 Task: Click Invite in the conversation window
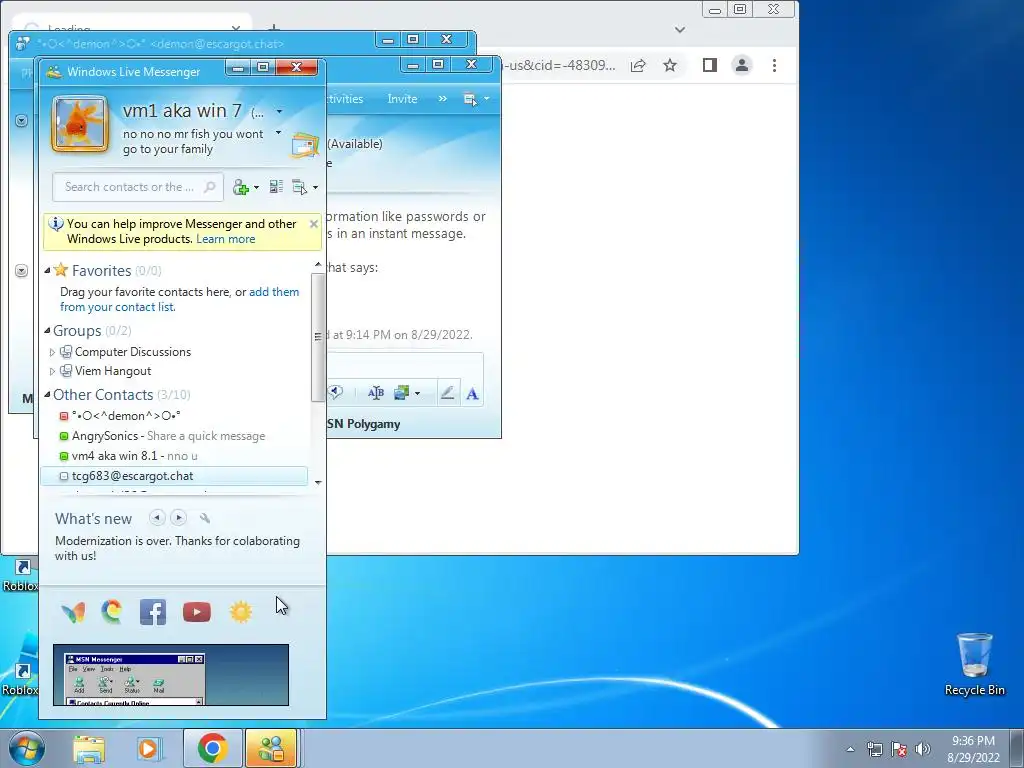(402, 99)
